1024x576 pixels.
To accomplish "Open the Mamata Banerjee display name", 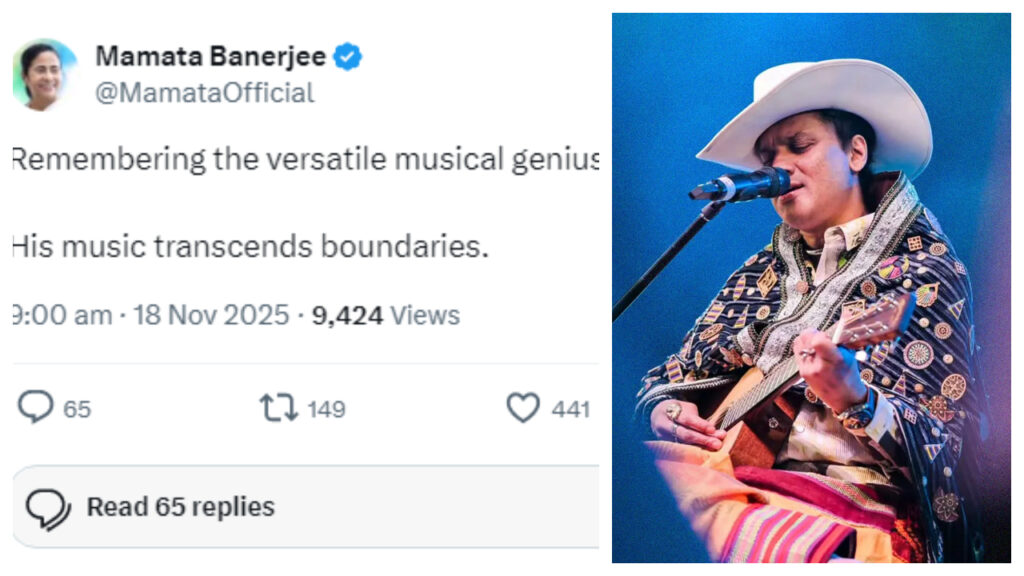I will pos(210,58).
